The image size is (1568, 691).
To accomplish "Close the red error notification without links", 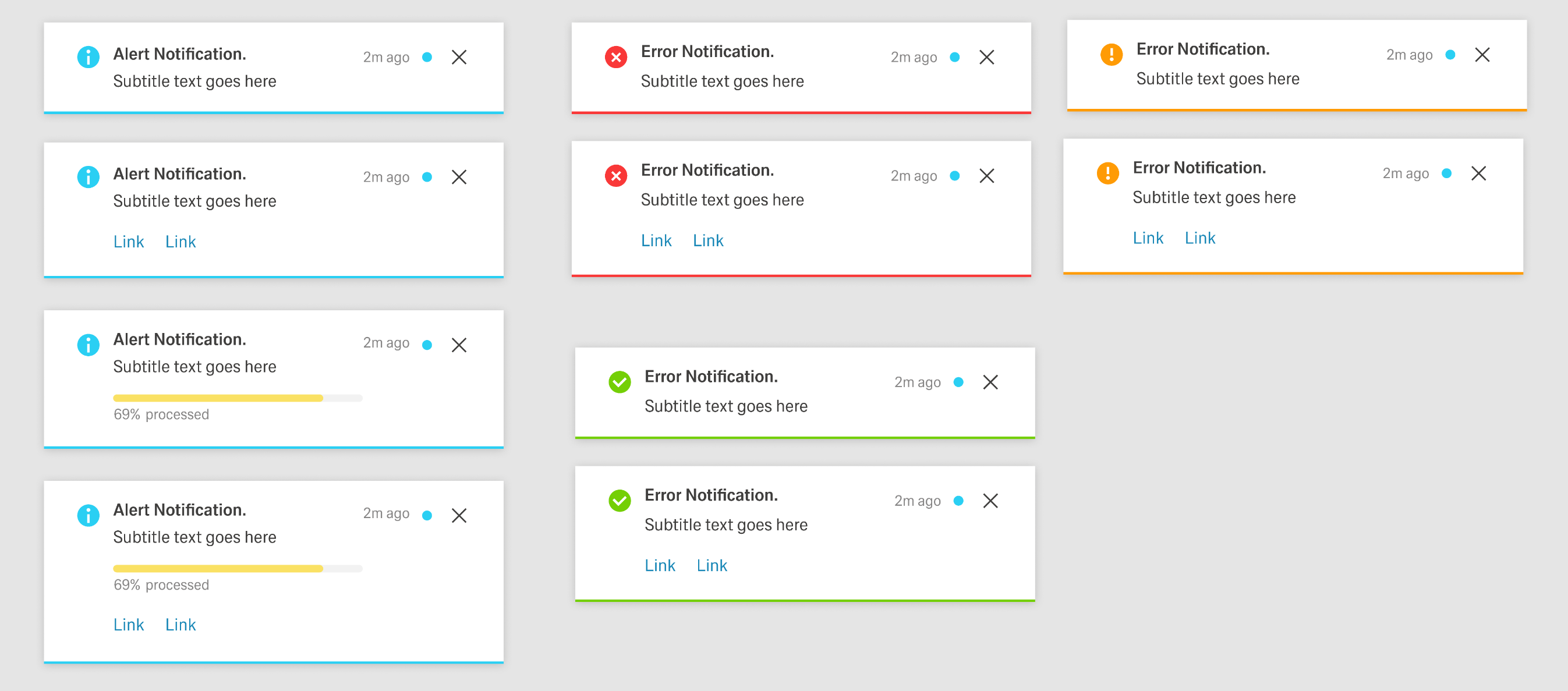I will coord(986,57).
